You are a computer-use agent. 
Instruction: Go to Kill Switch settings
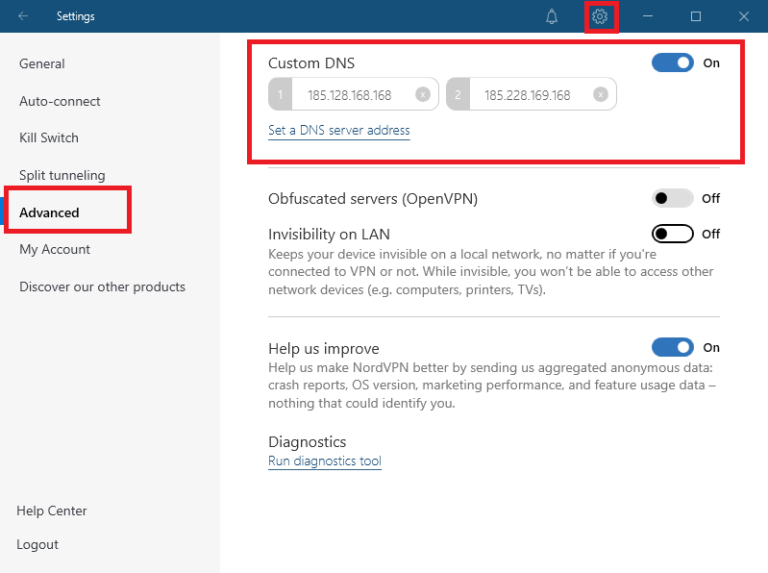(49, 138)
